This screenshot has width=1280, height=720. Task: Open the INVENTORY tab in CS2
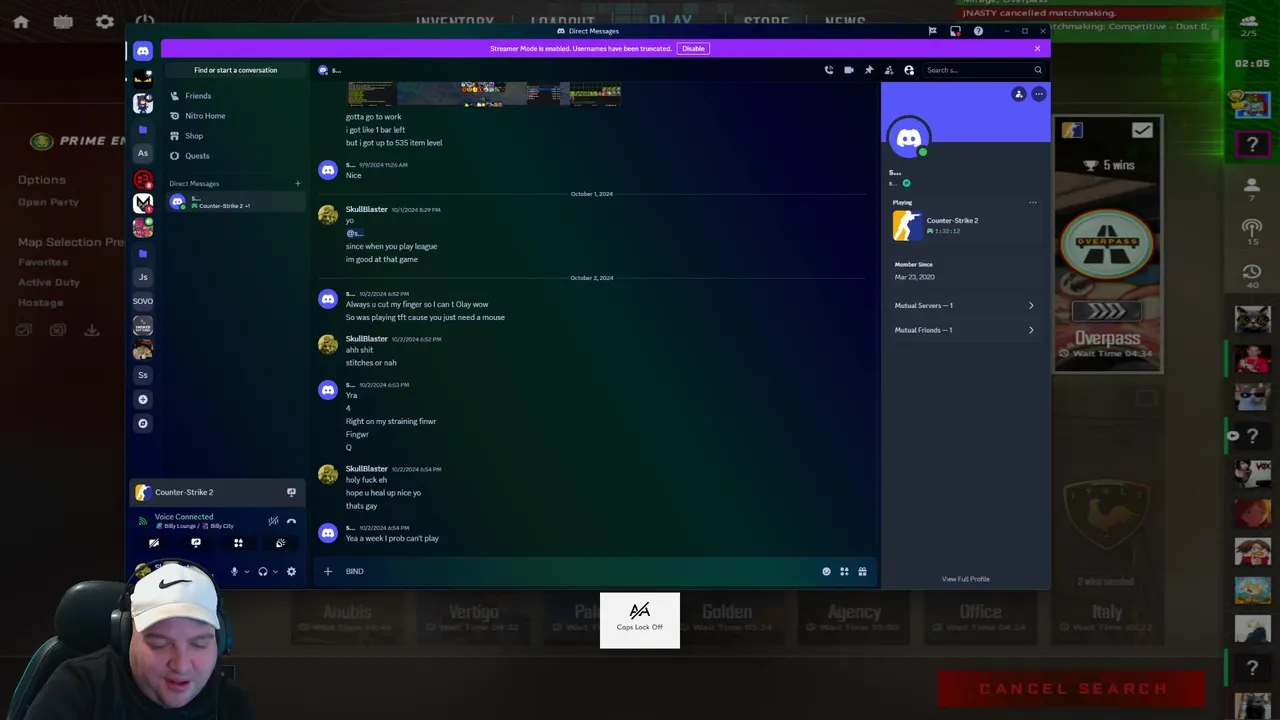[455, 21]
